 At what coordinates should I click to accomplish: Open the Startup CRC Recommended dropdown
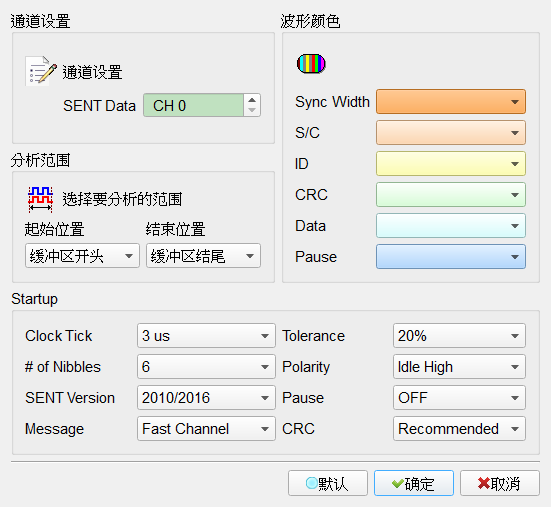[459, 428]
